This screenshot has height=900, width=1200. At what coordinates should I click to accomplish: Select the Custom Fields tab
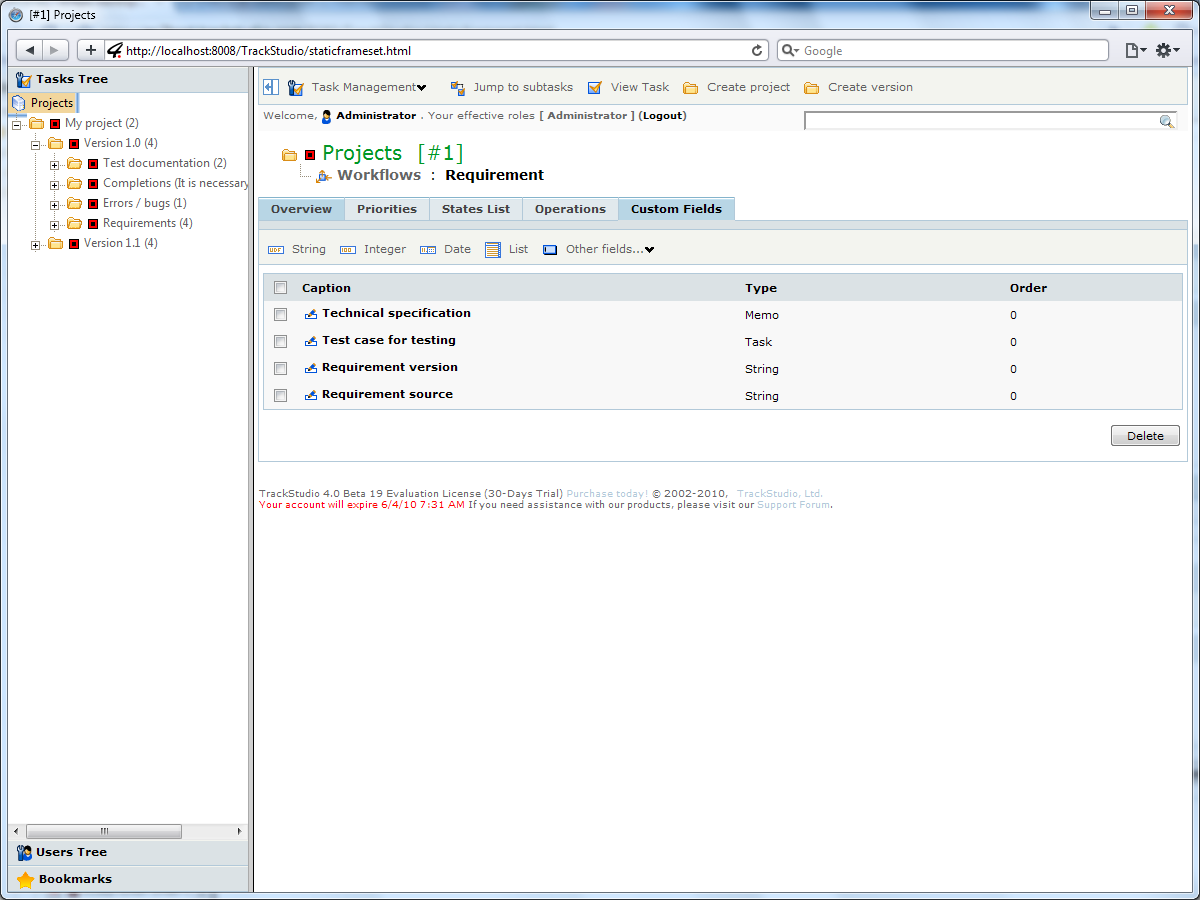tap(676, 209)
